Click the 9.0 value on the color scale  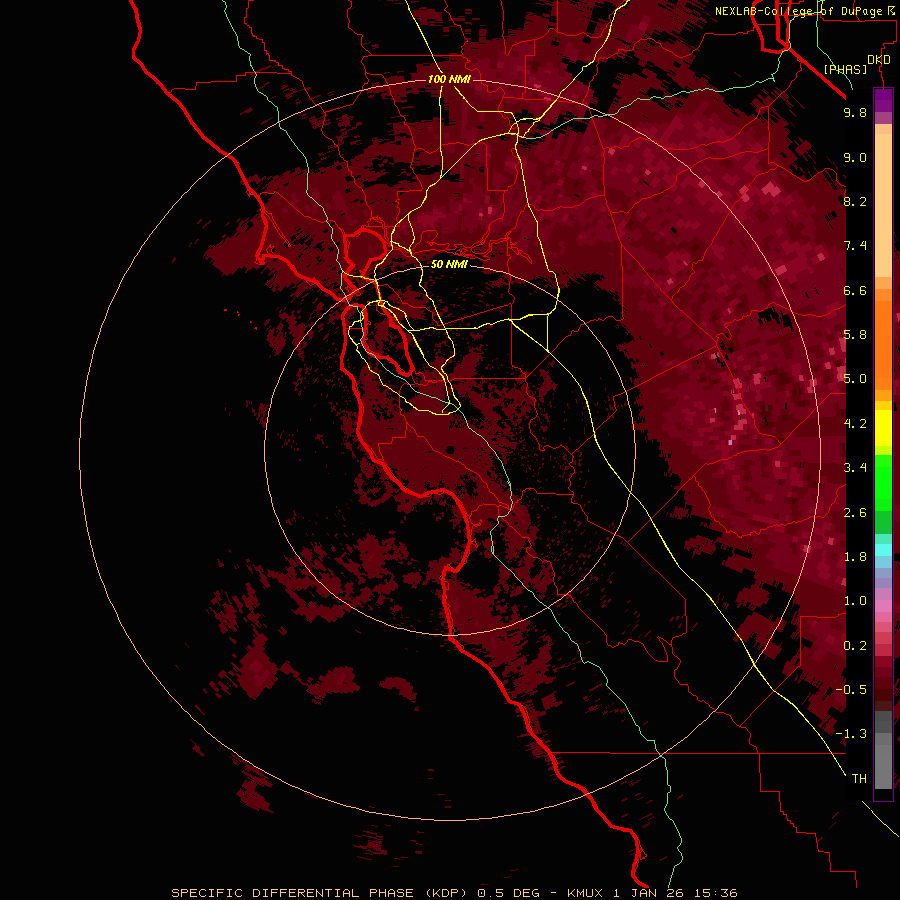coord(855,157)
